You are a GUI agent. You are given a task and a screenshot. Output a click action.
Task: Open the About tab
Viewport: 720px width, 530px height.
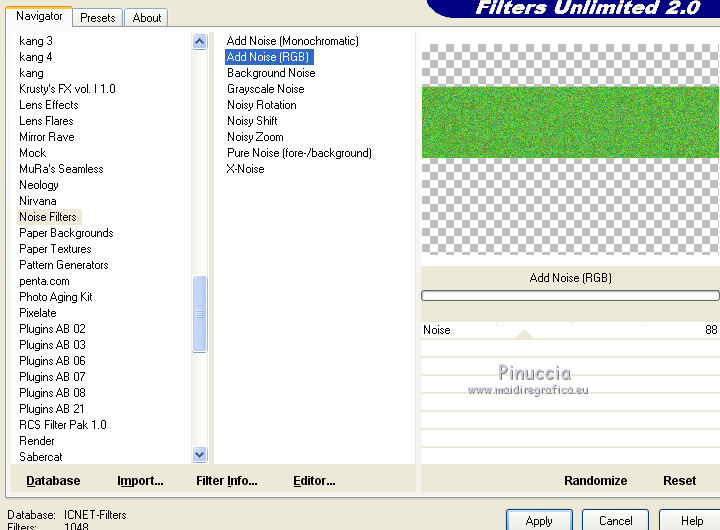pos(146,18)
